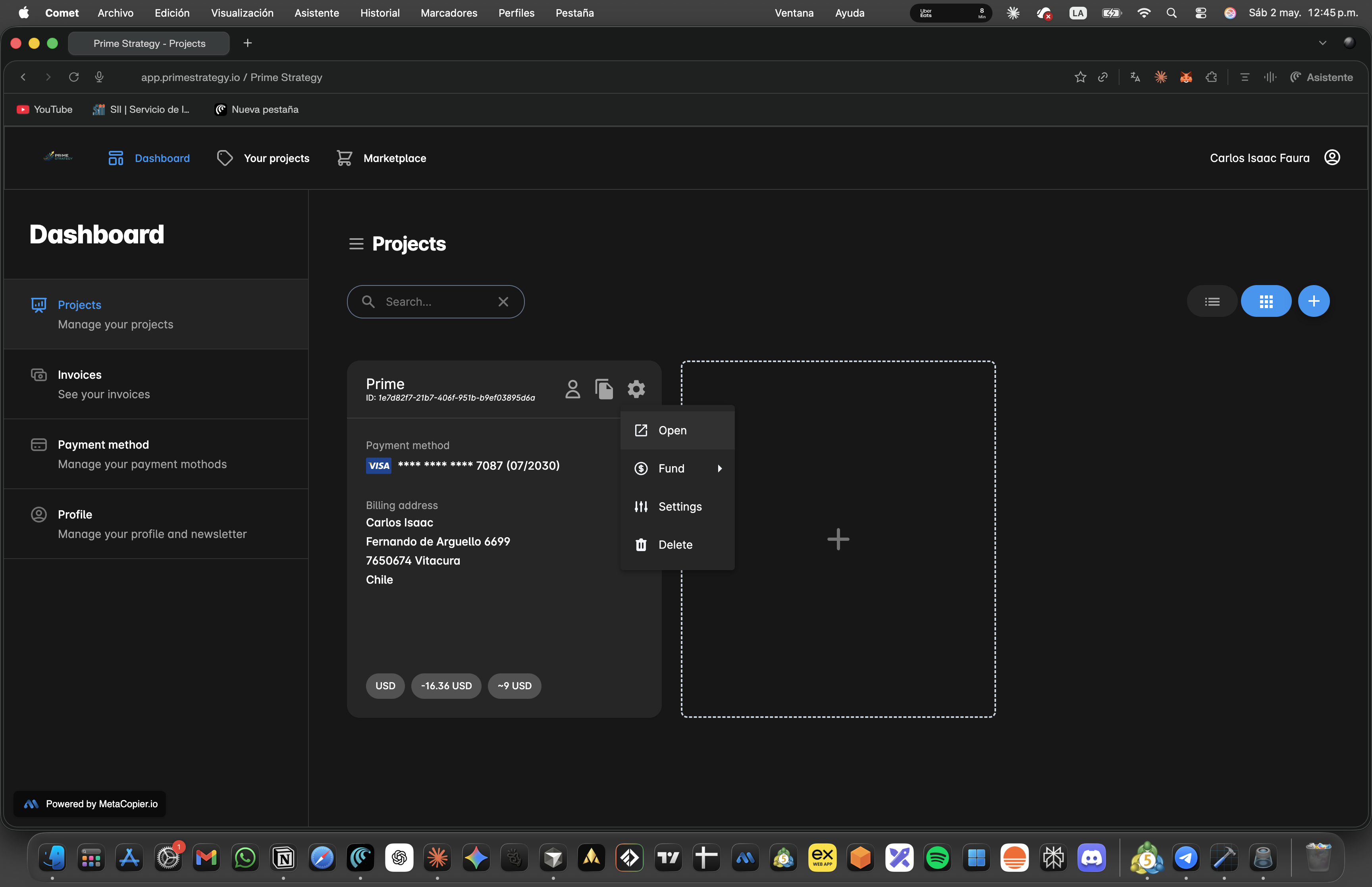This screenshot has height=887, width=1372.
Task: Open the Asistente panel
Action: click(1321, 77)
